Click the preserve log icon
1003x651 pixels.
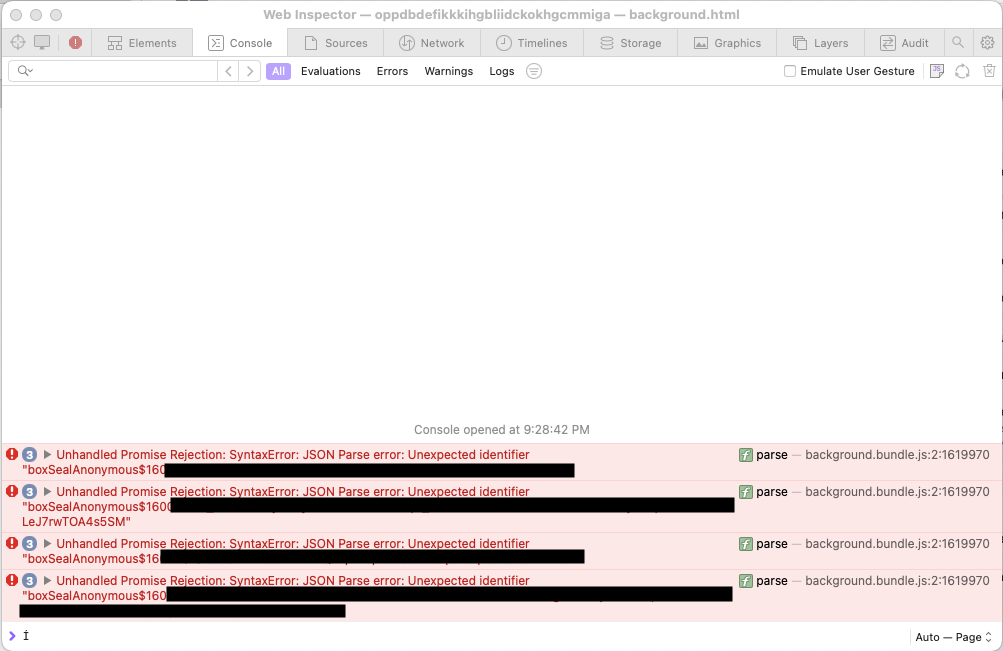point(936,71)
